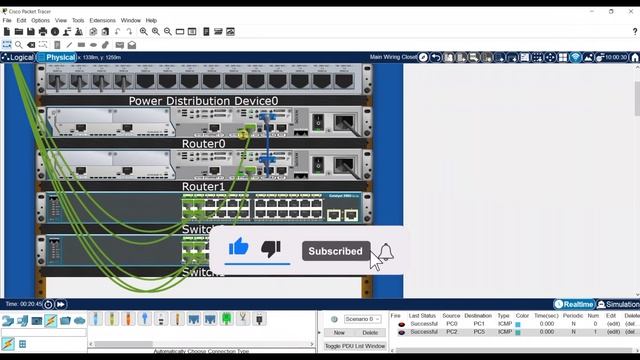Screen dimensions: 640x360
Task: Pick the Place Note tool
Action: pyautogui.click(x=57, y=45)
